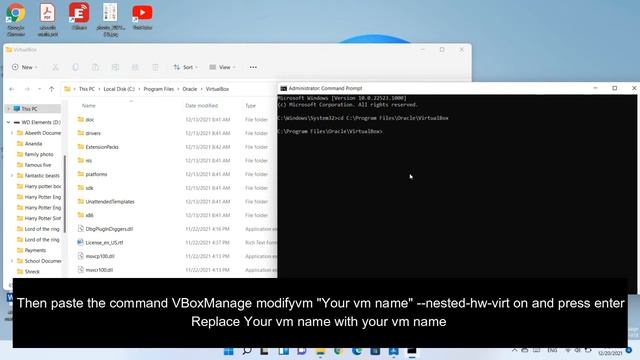640x360 pixels.
Task: Go forward in File Explorer
Action: click(x=27, y=89)
